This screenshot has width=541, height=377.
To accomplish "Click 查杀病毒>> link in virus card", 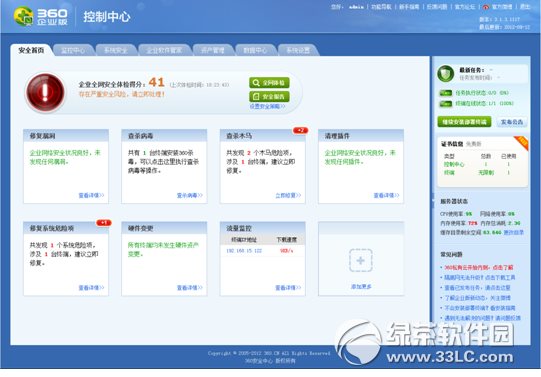I will (189, 195).
